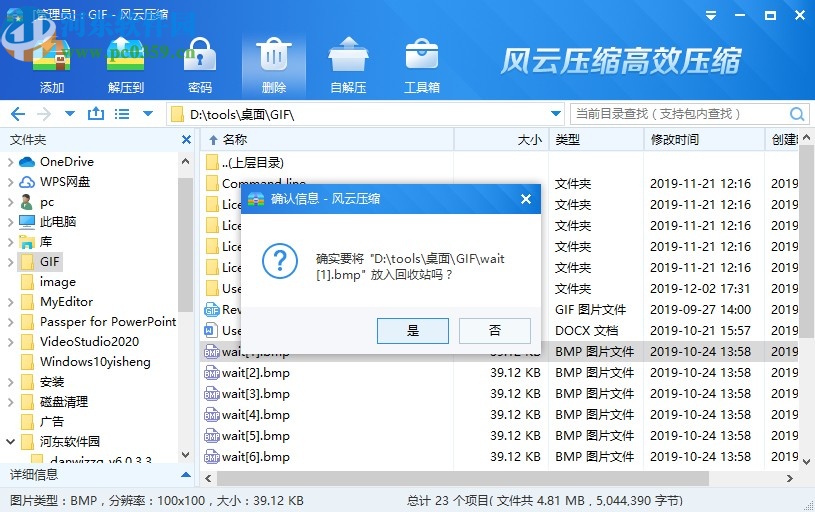Go forward with the right arrow
The width and height of the screenshot is (815, 512).
click(x=45, y=114)
